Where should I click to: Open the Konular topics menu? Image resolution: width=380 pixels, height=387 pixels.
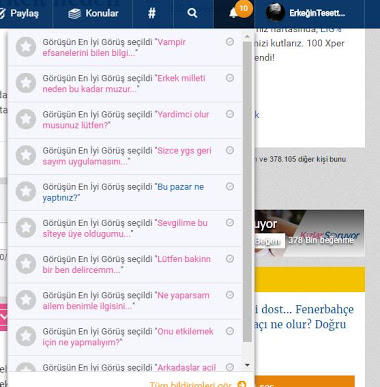[x=93, y=13]
